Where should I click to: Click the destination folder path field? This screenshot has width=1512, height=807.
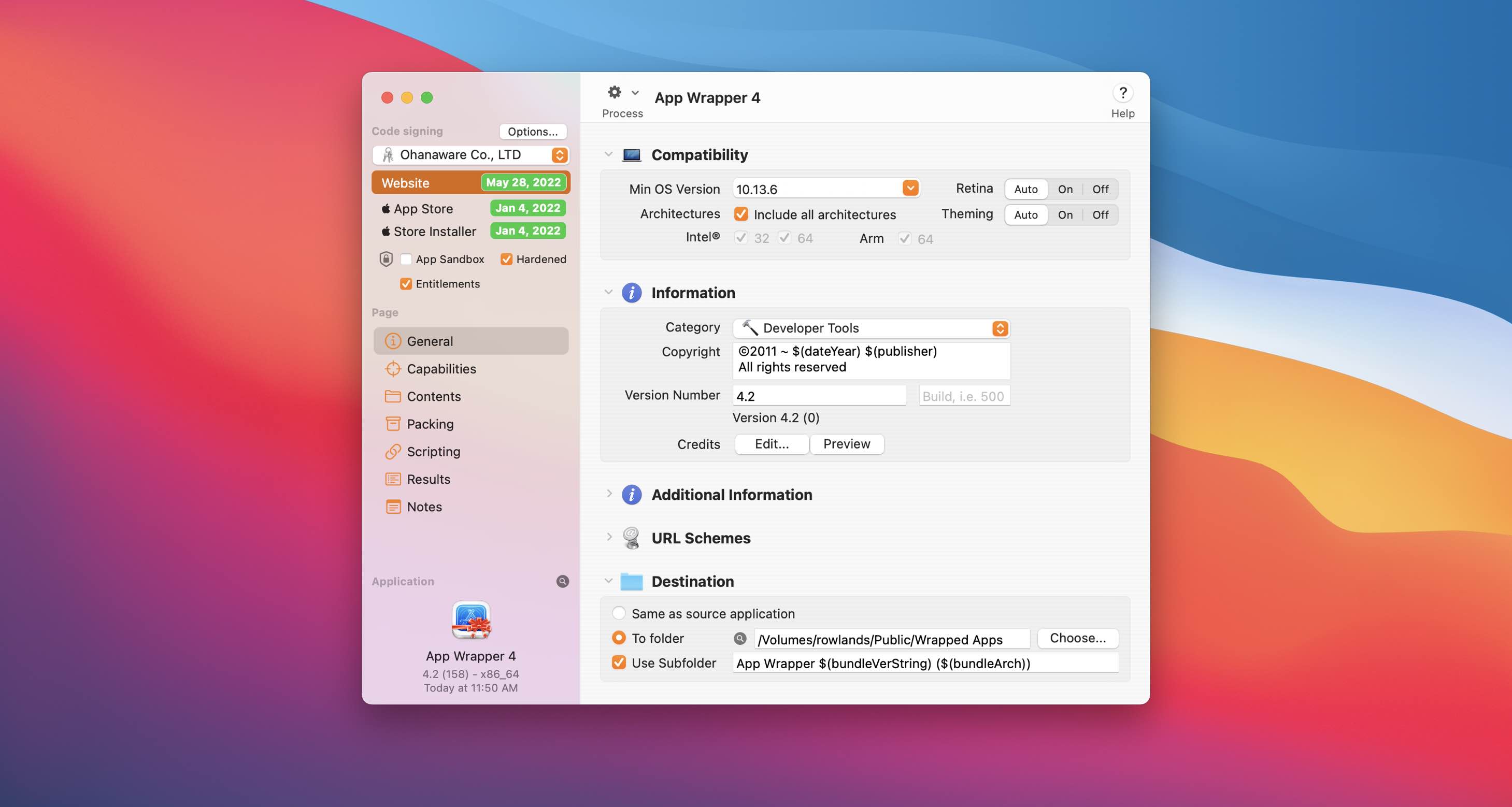coord(892,639)
